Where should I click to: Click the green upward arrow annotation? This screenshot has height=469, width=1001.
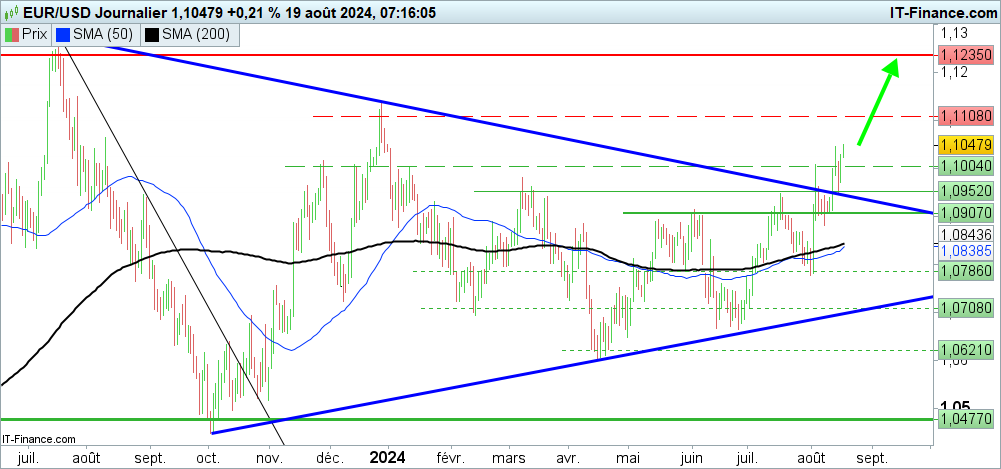877,100
